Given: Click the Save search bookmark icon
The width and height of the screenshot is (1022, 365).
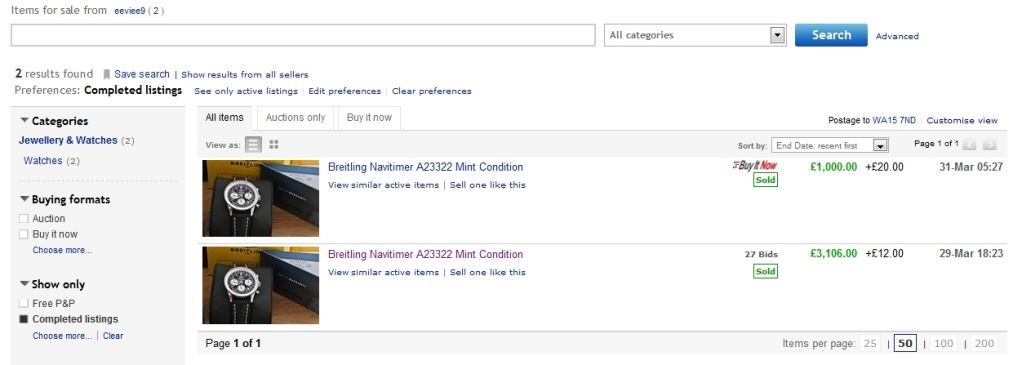Looking at the screenshot, I should 107,74.
